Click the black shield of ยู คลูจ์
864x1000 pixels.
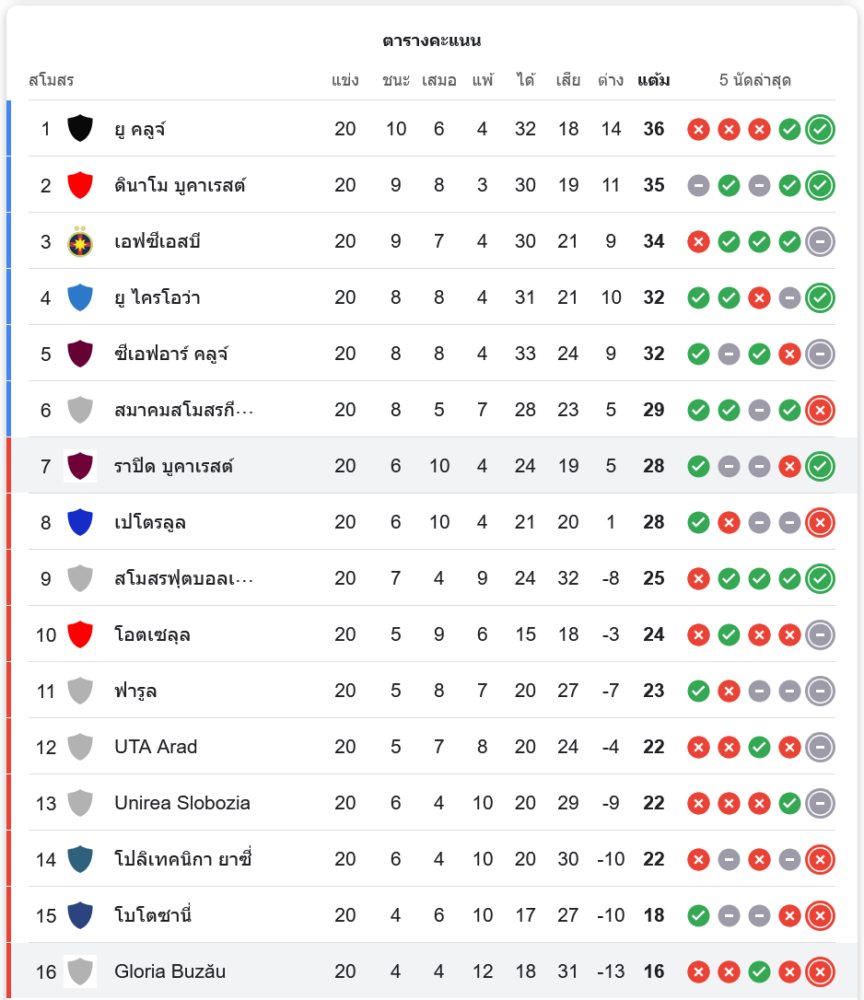[x=80, y=129]
